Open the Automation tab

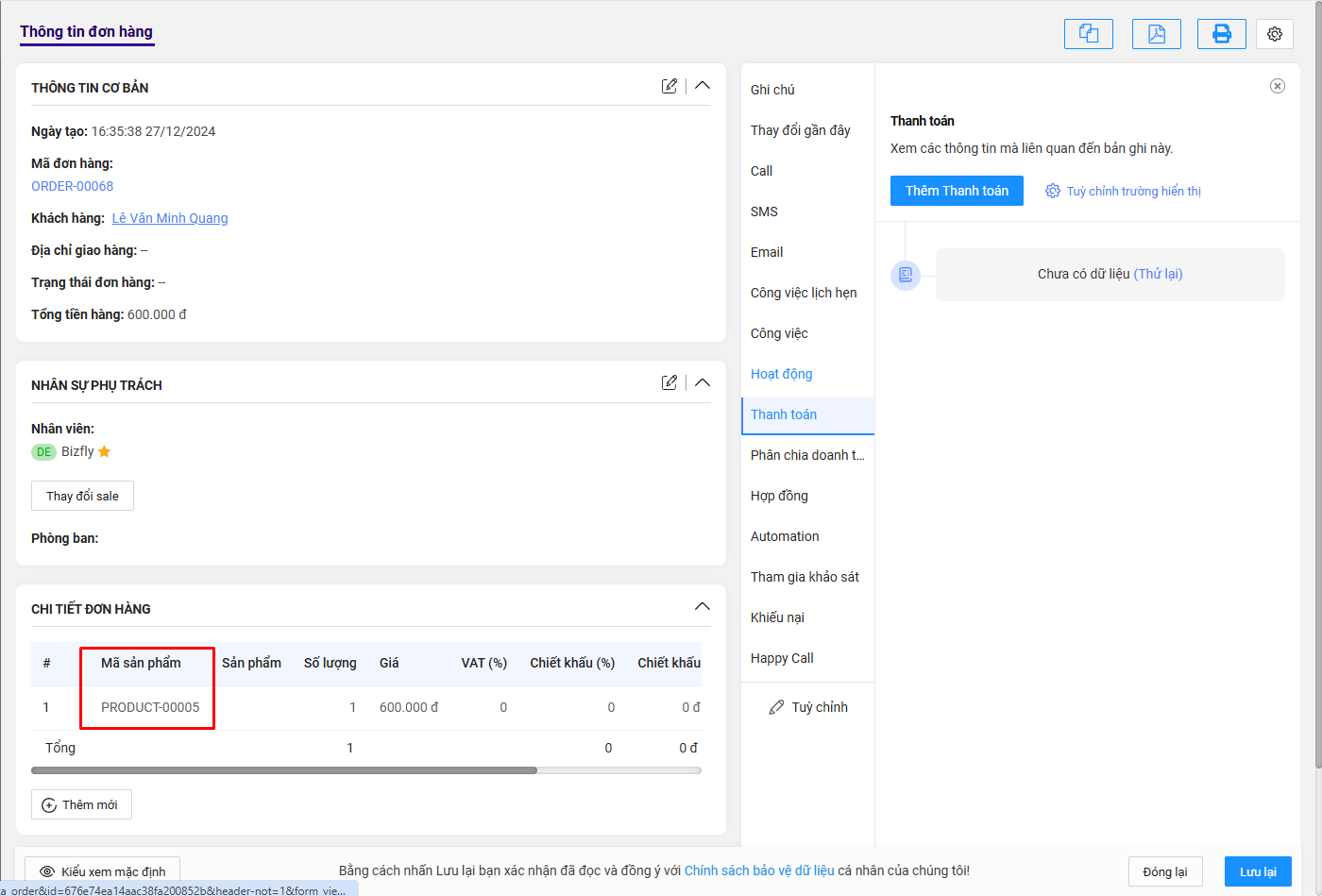[785, 536]
